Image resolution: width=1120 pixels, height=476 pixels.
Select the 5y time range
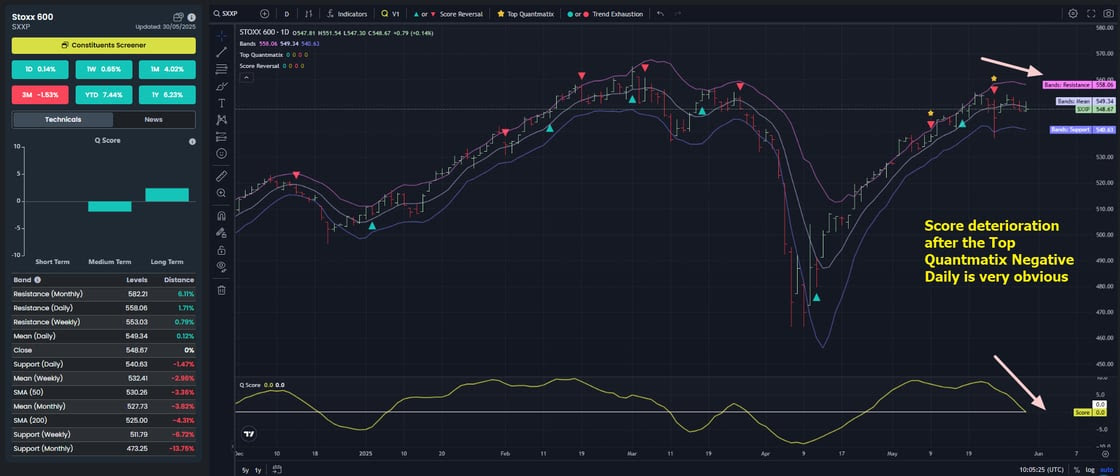[x=245, y=470]
